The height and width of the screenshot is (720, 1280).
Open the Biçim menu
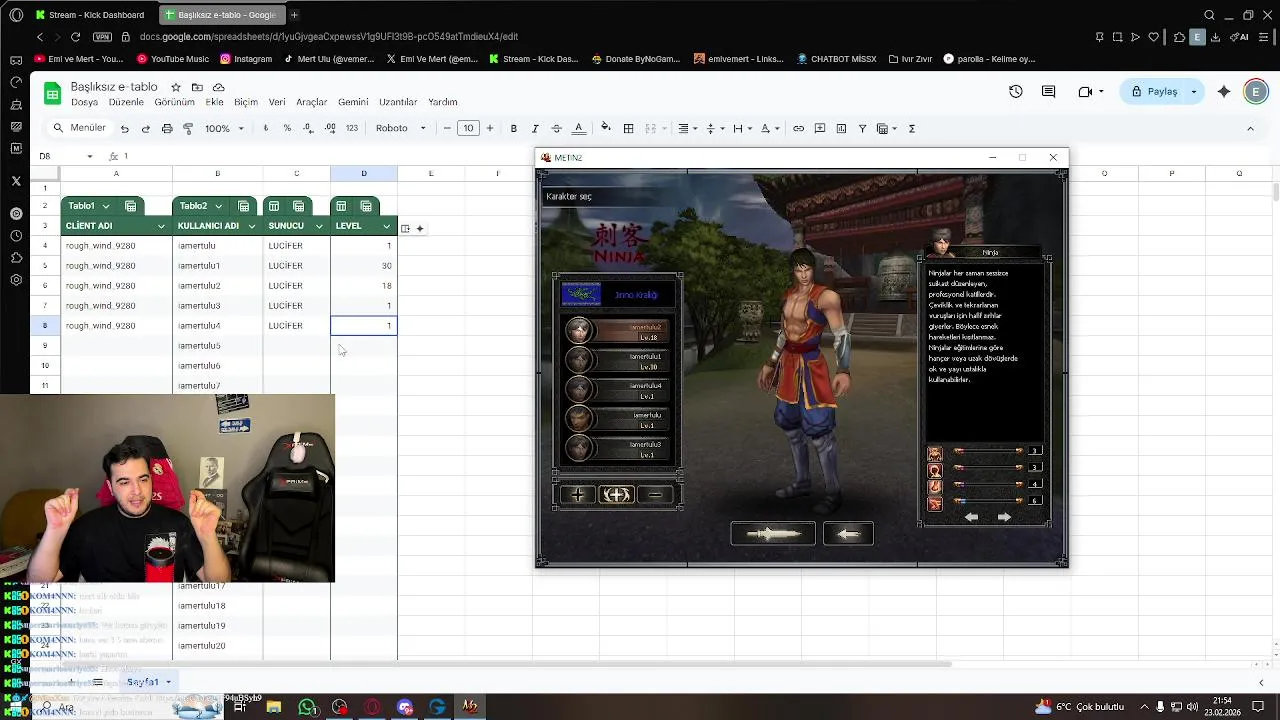246,102
